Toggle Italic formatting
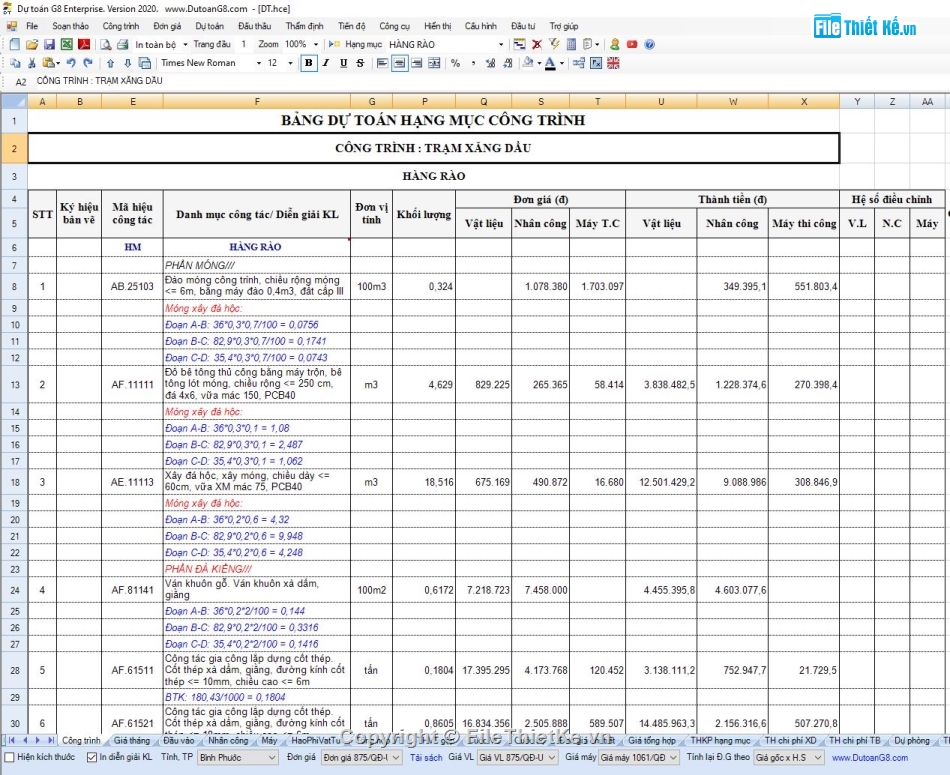 tap(326, 63)
